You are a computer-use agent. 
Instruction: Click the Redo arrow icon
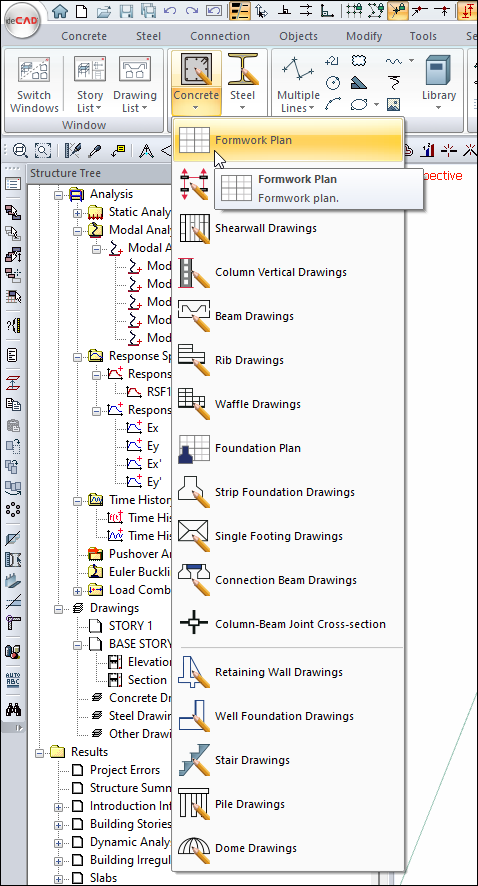point(192,11)
